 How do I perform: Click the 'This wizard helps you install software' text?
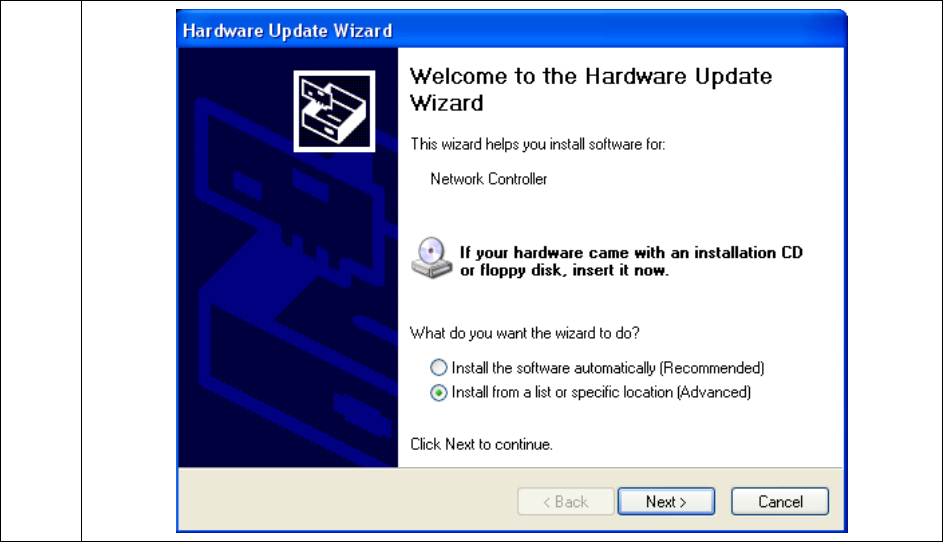pos(538,144)
